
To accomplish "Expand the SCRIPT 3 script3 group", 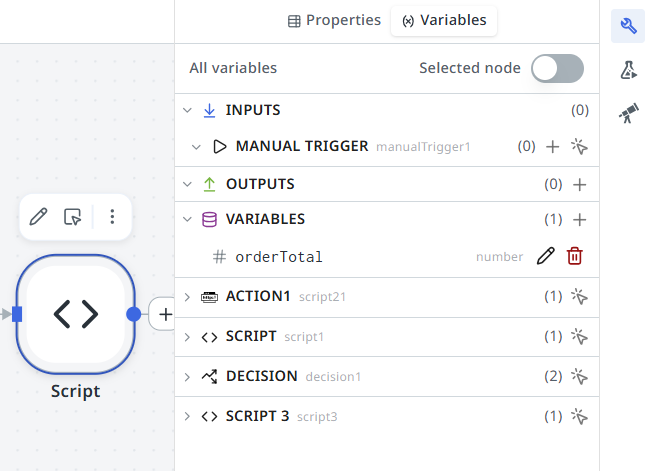I will click(x=187, y=417).
